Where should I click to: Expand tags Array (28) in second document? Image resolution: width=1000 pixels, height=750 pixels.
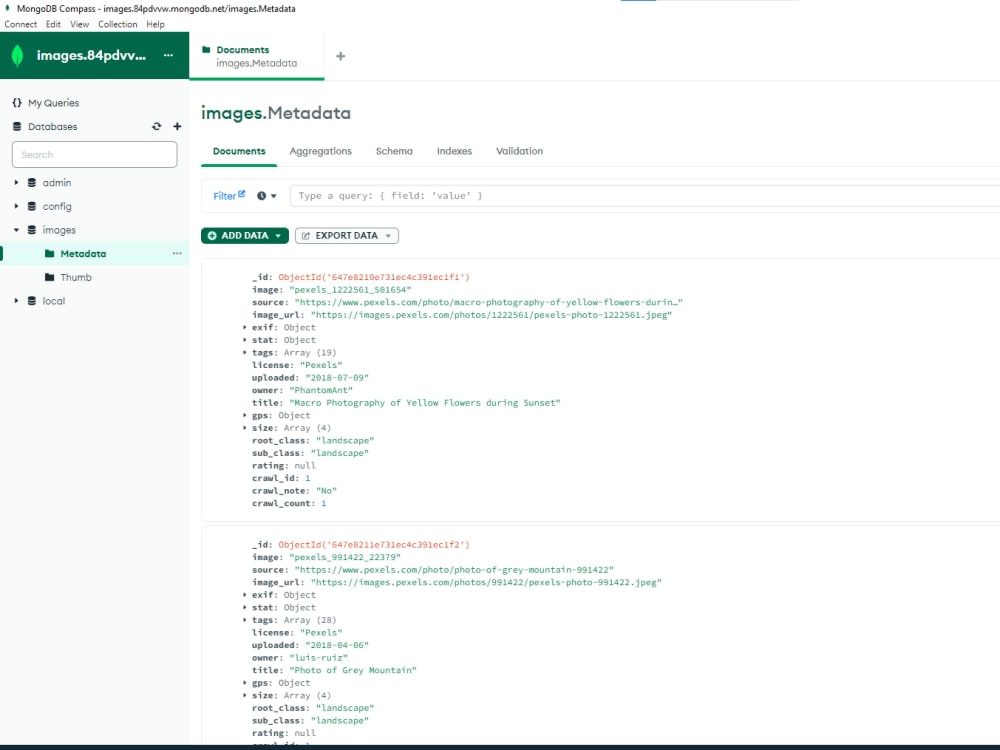[x=245, y=620]
